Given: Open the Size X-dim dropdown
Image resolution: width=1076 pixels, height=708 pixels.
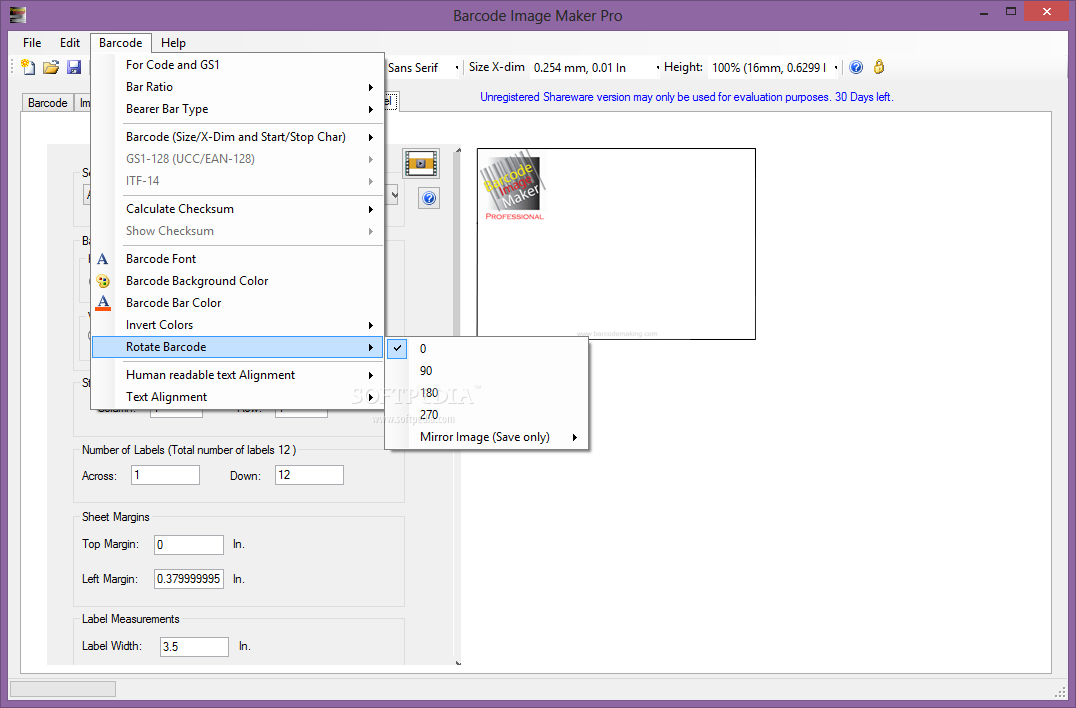Looking at the screenshot, I should [x=657, y=67].
